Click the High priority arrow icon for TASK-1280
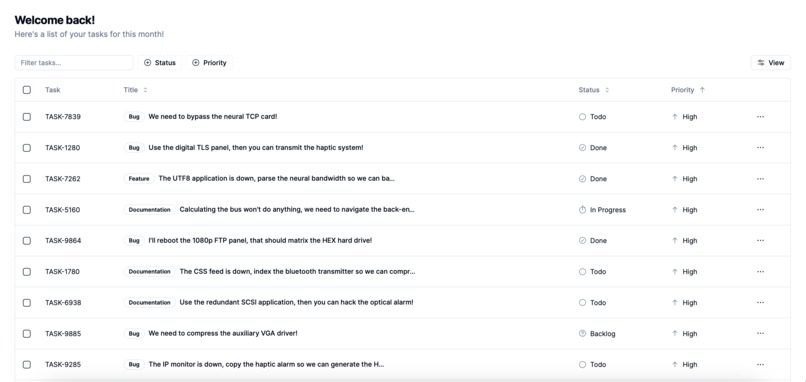 675,148
